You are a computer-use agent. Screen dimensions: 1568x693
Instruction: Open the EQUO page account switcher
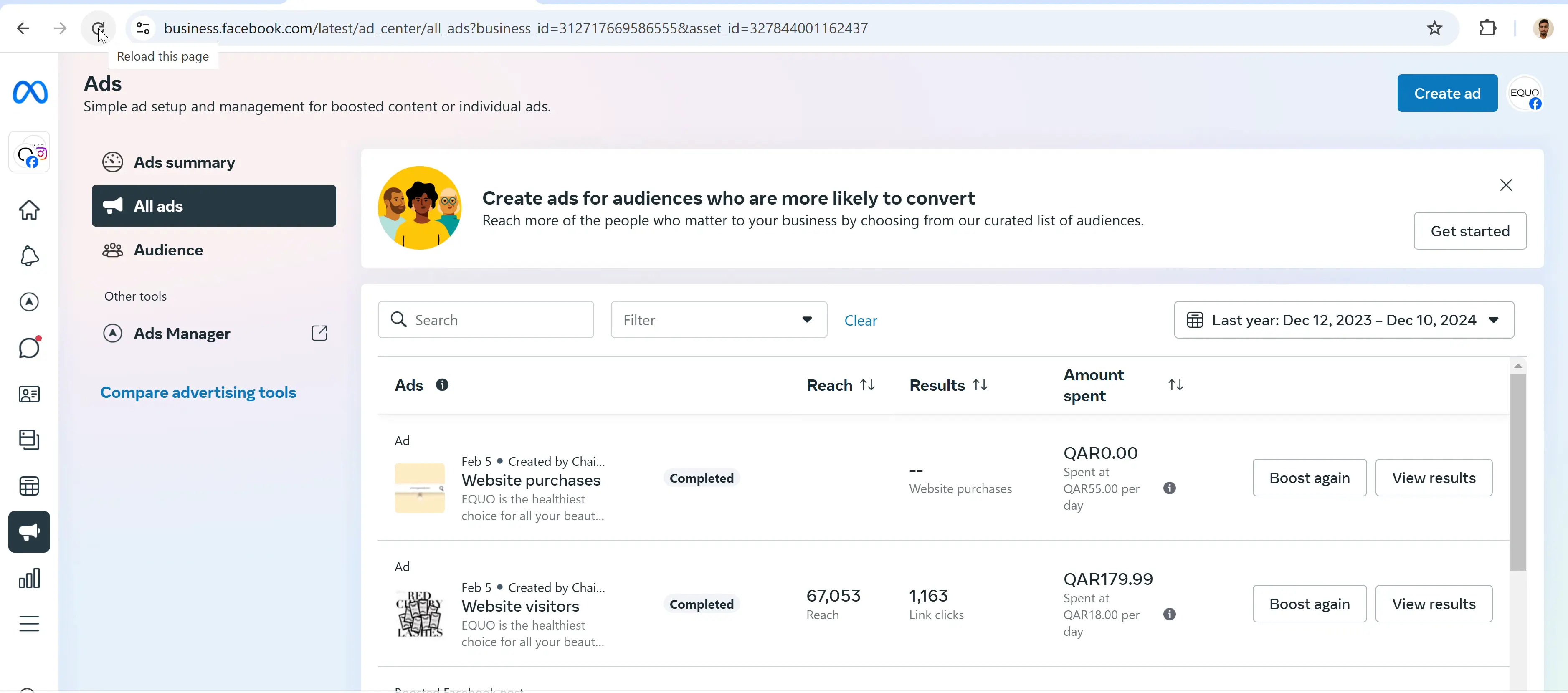click(x=1525, y=94)
